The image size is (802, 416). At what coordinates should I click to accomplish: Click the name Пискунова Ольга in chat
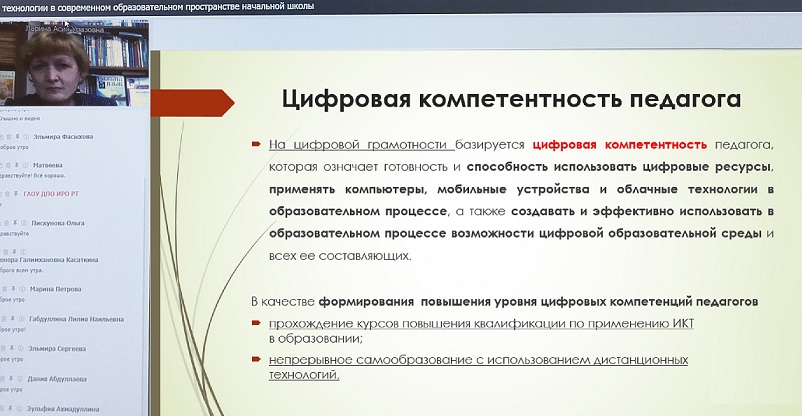pyautogui.click(x=58, y=223)
